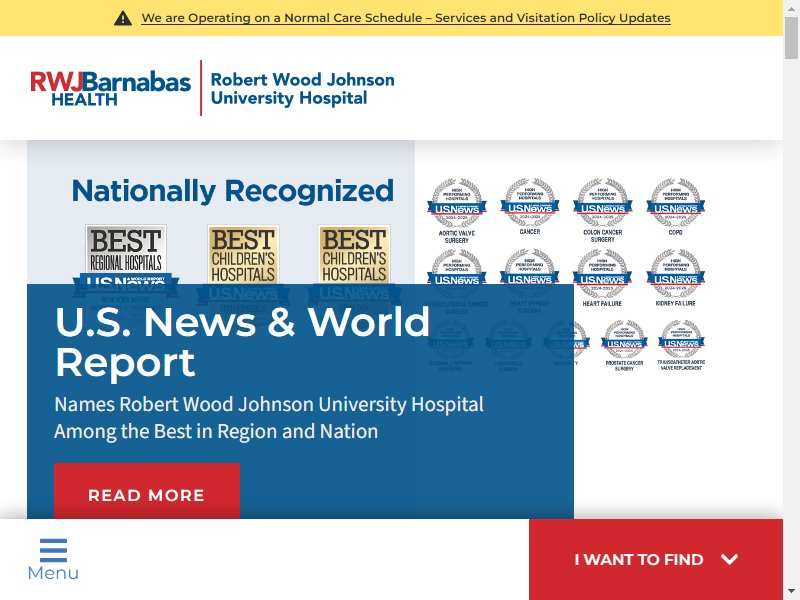Click the Colon Cancer Surgery badge

(603, 210)
